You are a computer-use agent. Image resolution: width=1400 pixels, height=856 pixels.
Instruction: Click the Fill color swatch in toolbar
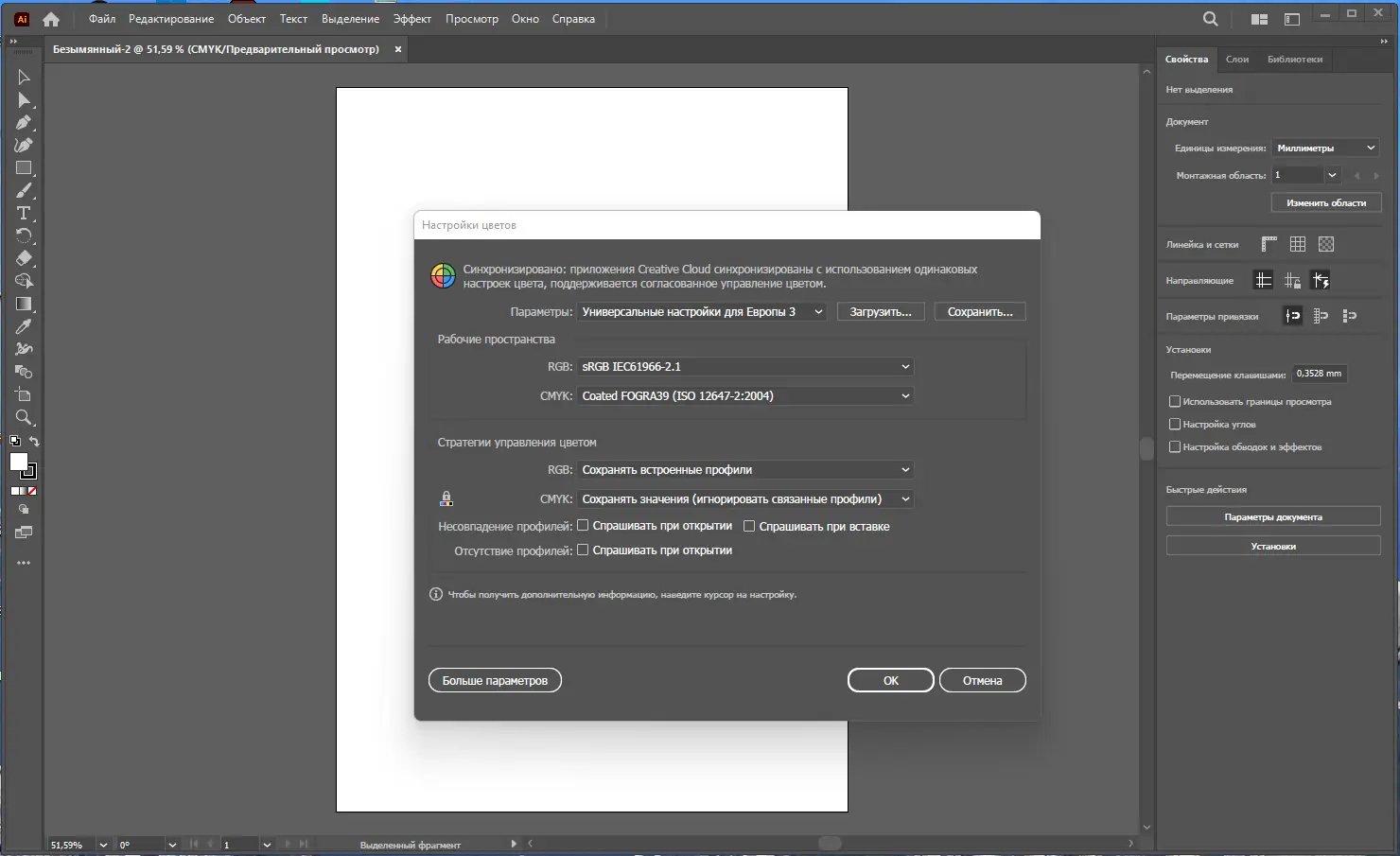[x=18, y=461]
